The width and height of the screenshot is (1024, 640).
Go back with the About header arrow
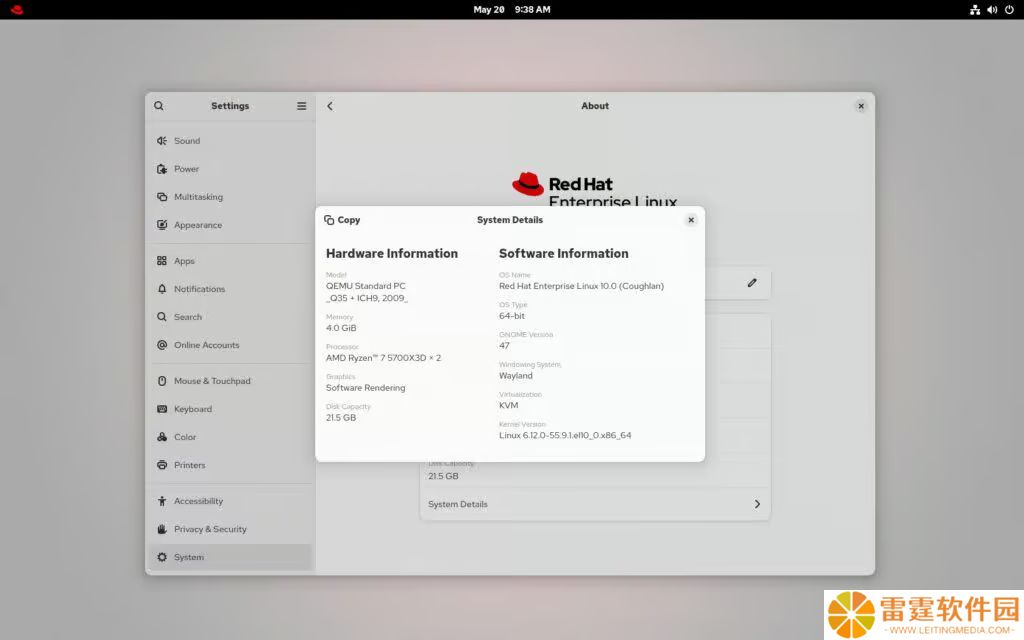point(330,106)
